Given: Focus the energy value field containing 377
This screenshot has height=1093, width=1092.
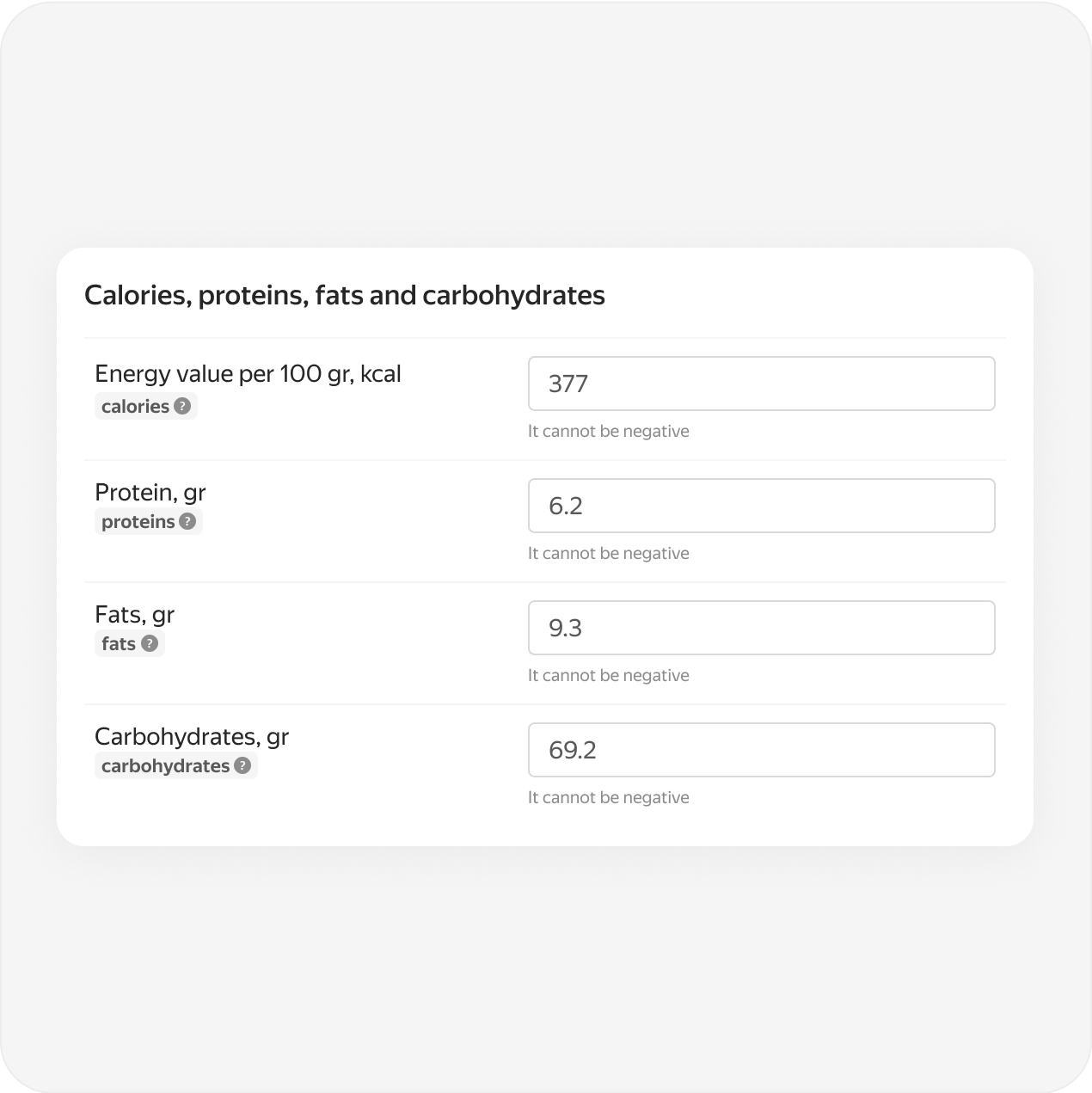Looking at the screenshot, I should 761,384.
